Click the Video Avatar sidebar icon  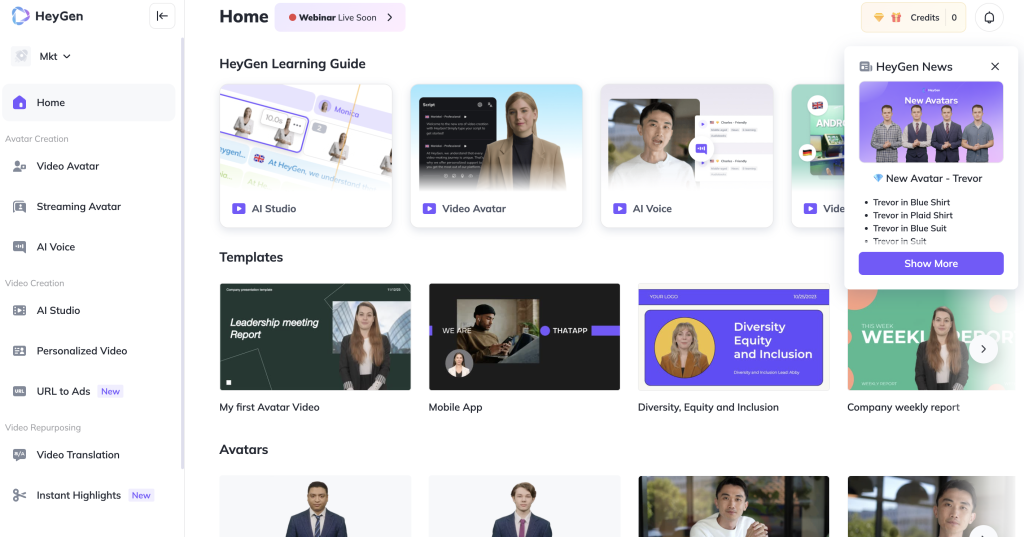pyautogui.click(x=19, y=166)
